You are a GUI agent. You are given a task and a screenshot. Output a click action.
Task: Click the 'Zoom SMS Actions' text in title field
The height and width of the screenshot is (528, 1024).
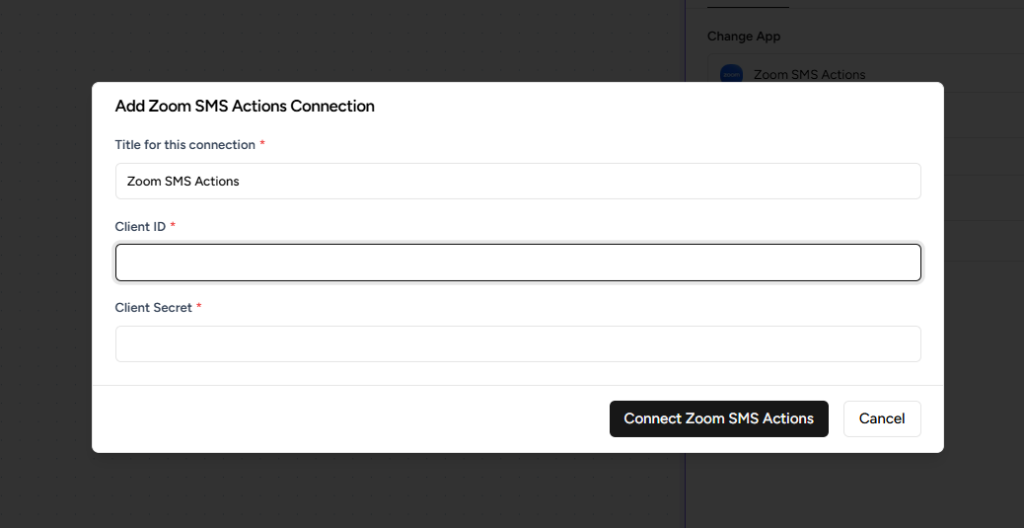pos(183,182)
